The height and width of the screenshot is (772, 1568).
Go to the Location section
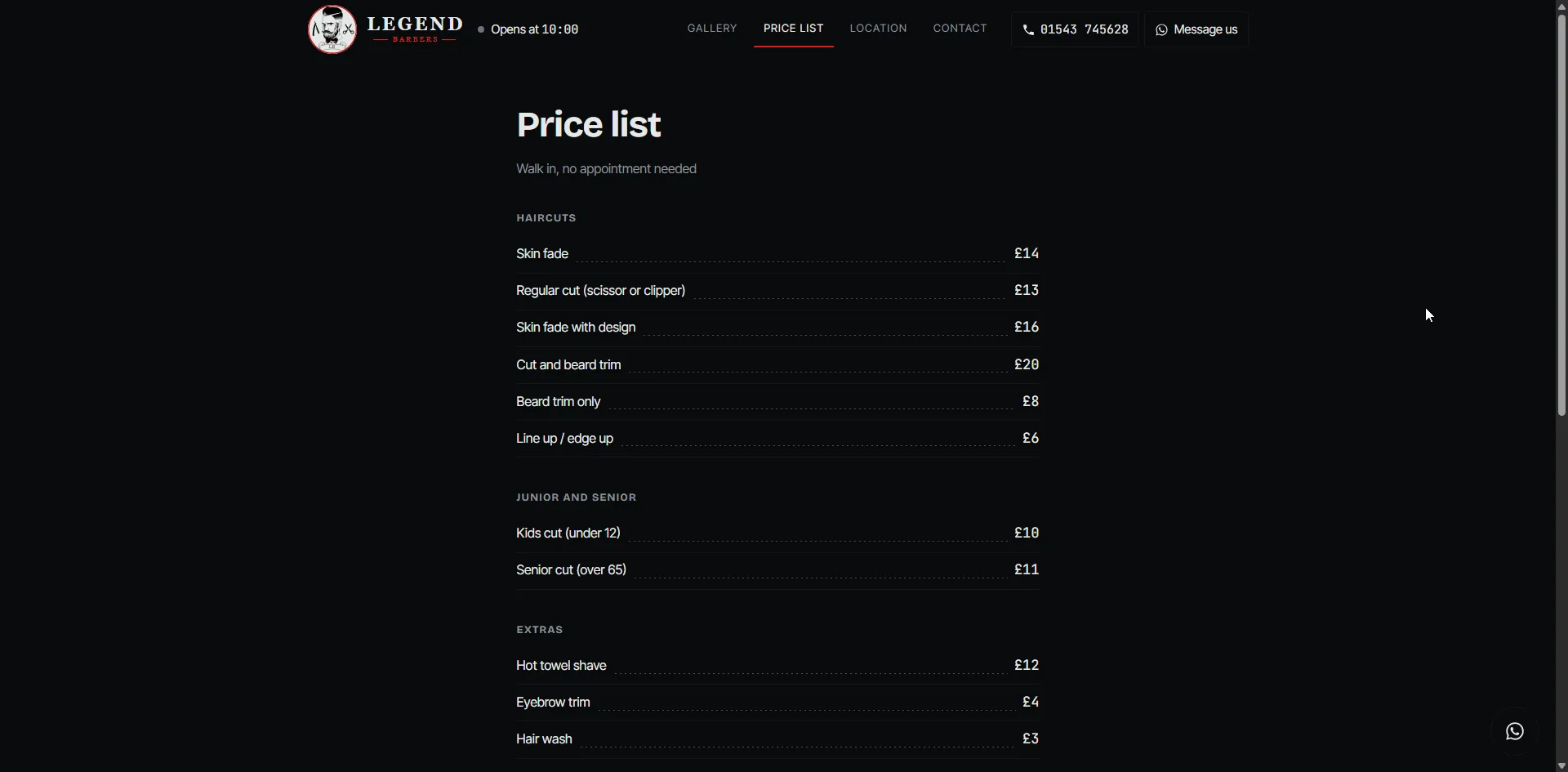pos(878,29)
